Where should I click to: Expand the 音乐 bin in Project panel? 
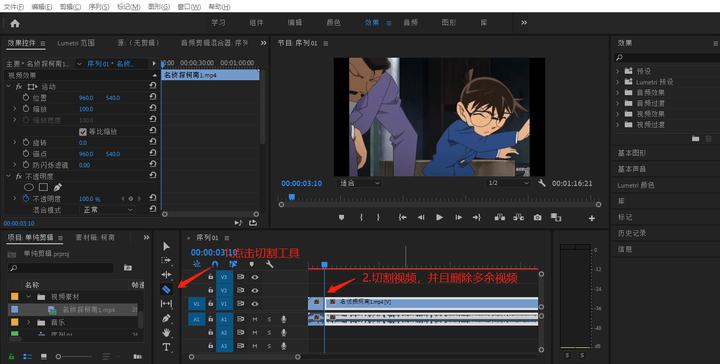28,323
